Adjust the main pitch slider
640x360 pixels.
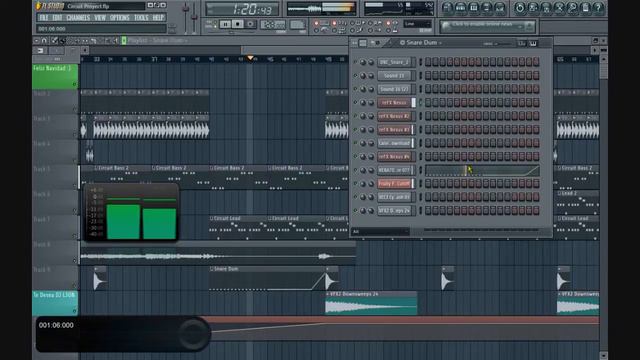pos(194,17)
